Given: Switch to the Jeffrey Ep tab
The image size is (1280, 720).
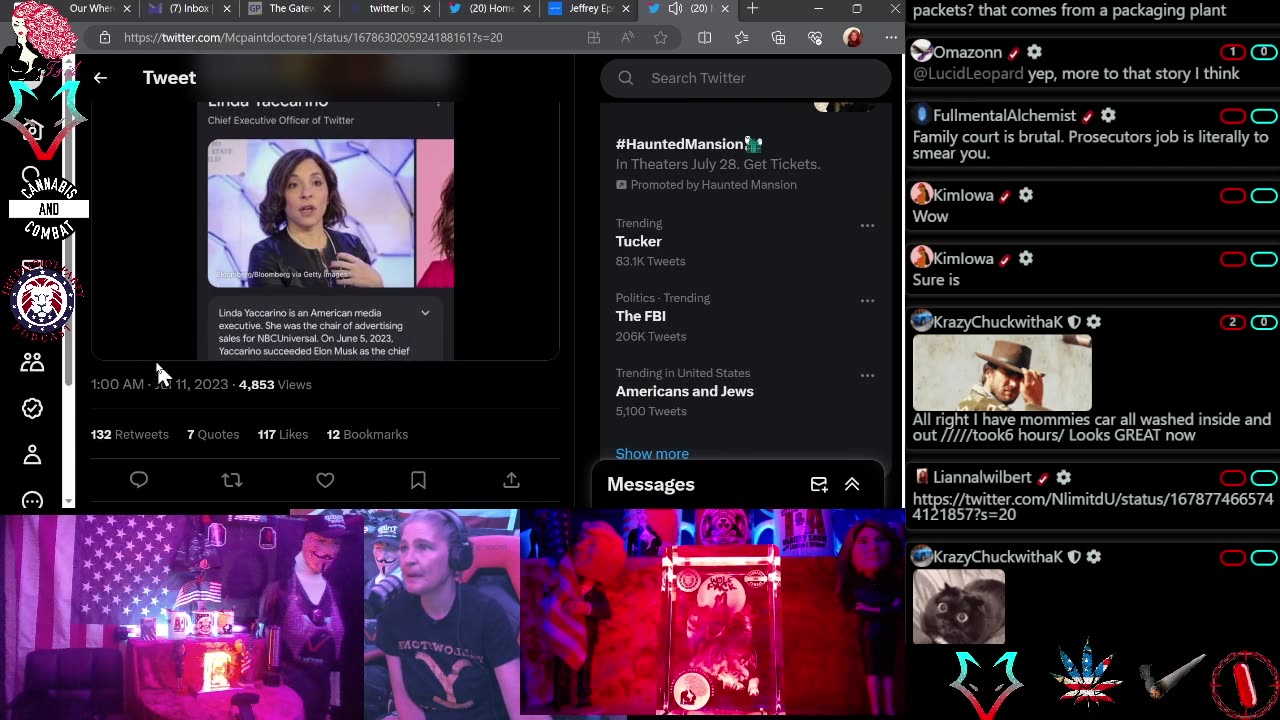Looking at the screenshot, I should pyautogui.click(x=590, y=9).
